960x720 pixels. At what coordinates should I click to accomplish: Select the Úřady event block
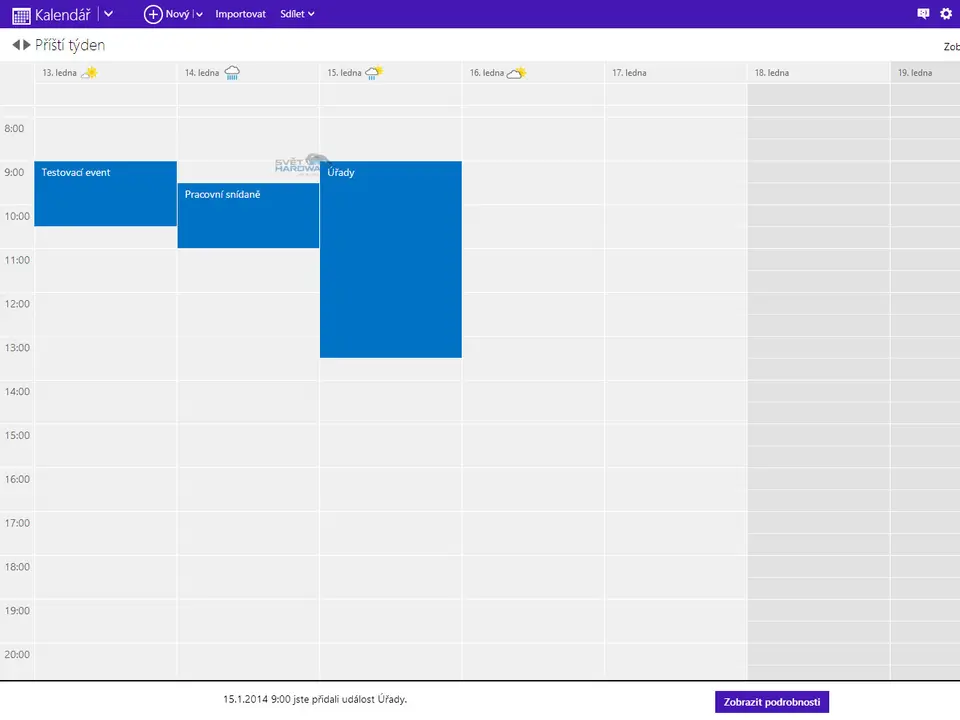[x=390, y=259]
